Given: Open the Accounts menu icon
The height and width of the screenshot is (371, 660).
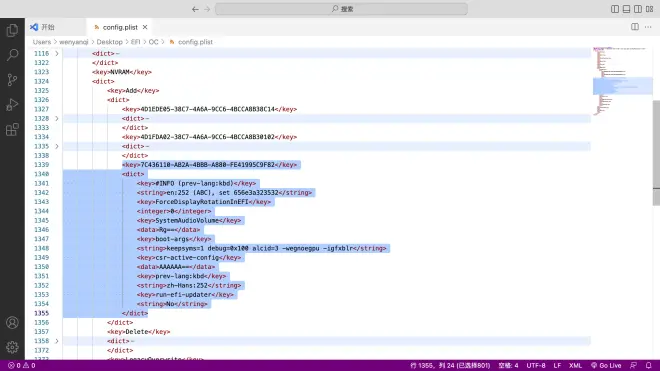Looking at the screenshot, I should [12, 323].
